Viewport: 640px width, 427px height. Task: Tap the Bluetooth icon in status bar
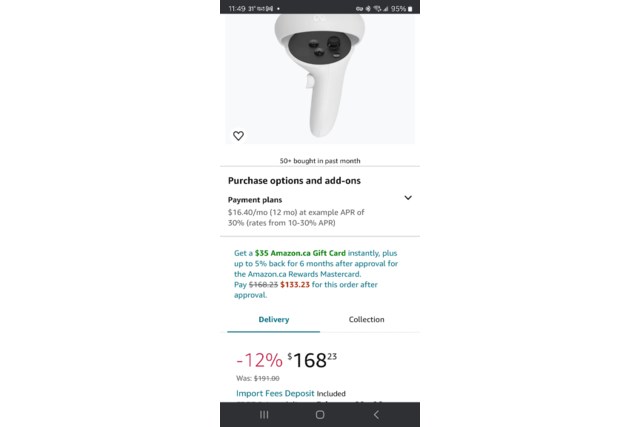(368, 9)
